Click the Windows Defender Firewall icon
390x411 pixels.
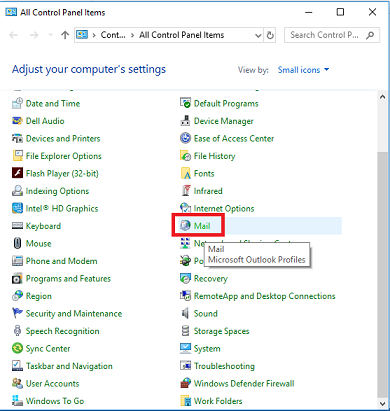tap(185, 383)
